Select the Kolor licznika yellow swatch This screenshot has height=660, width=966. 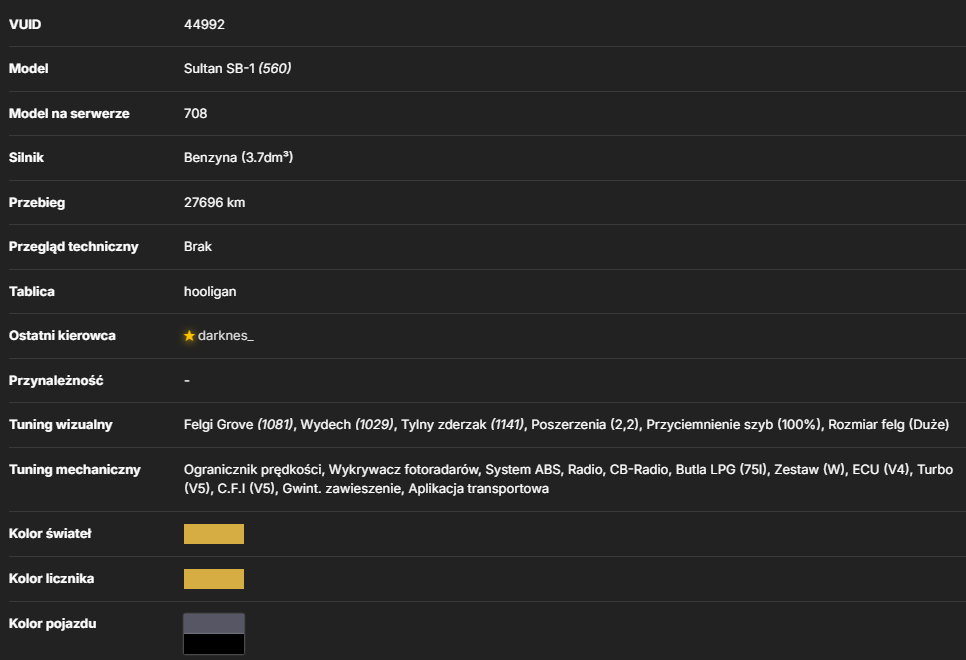click(x=214, y=579)
